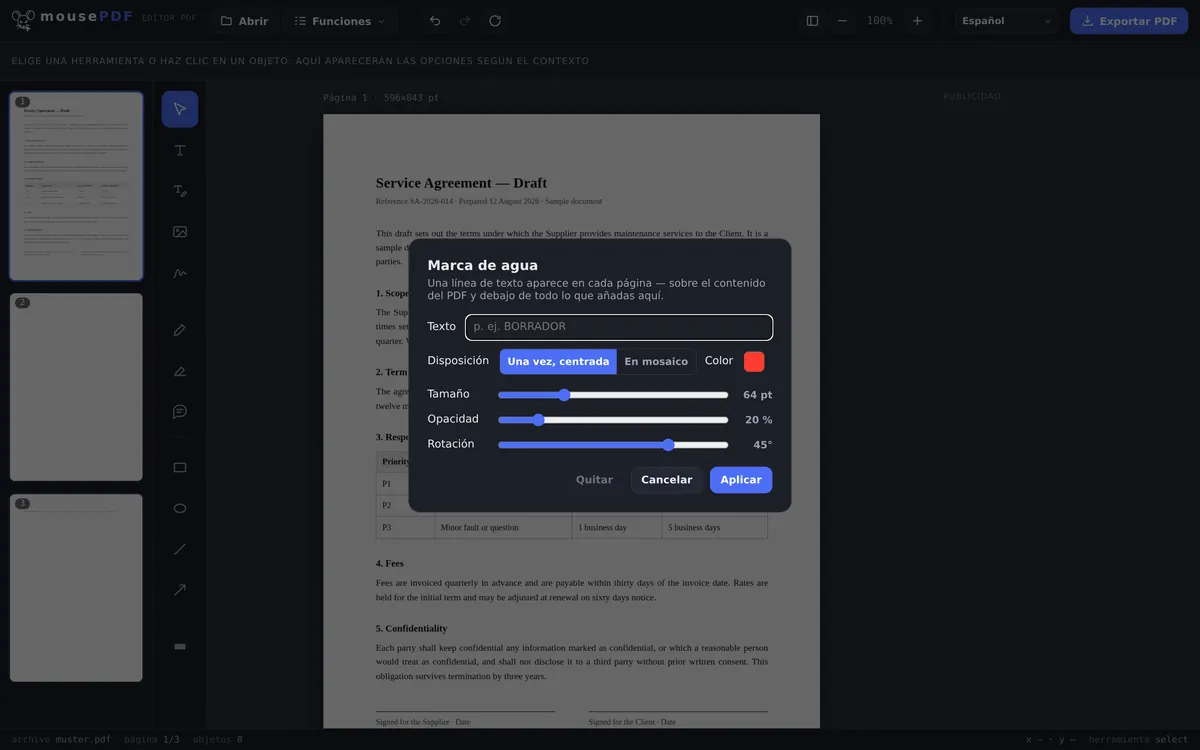The height and width of the screenshot is (750, 1200).
Task: Select the Image insert tool
Action: [x=180, y=232]
